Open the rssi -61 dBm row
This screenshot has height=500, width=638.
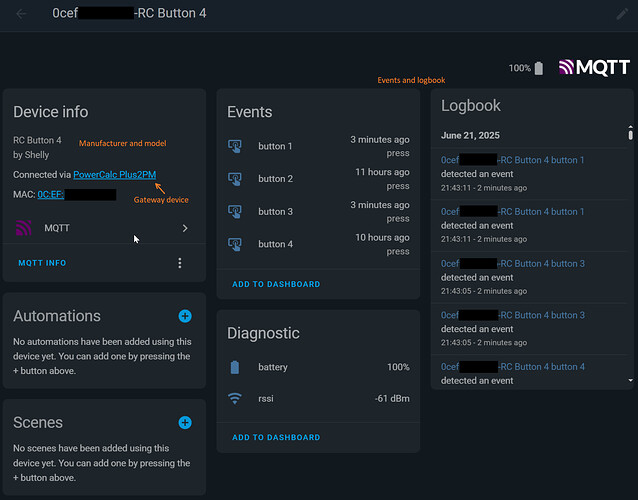318,398
